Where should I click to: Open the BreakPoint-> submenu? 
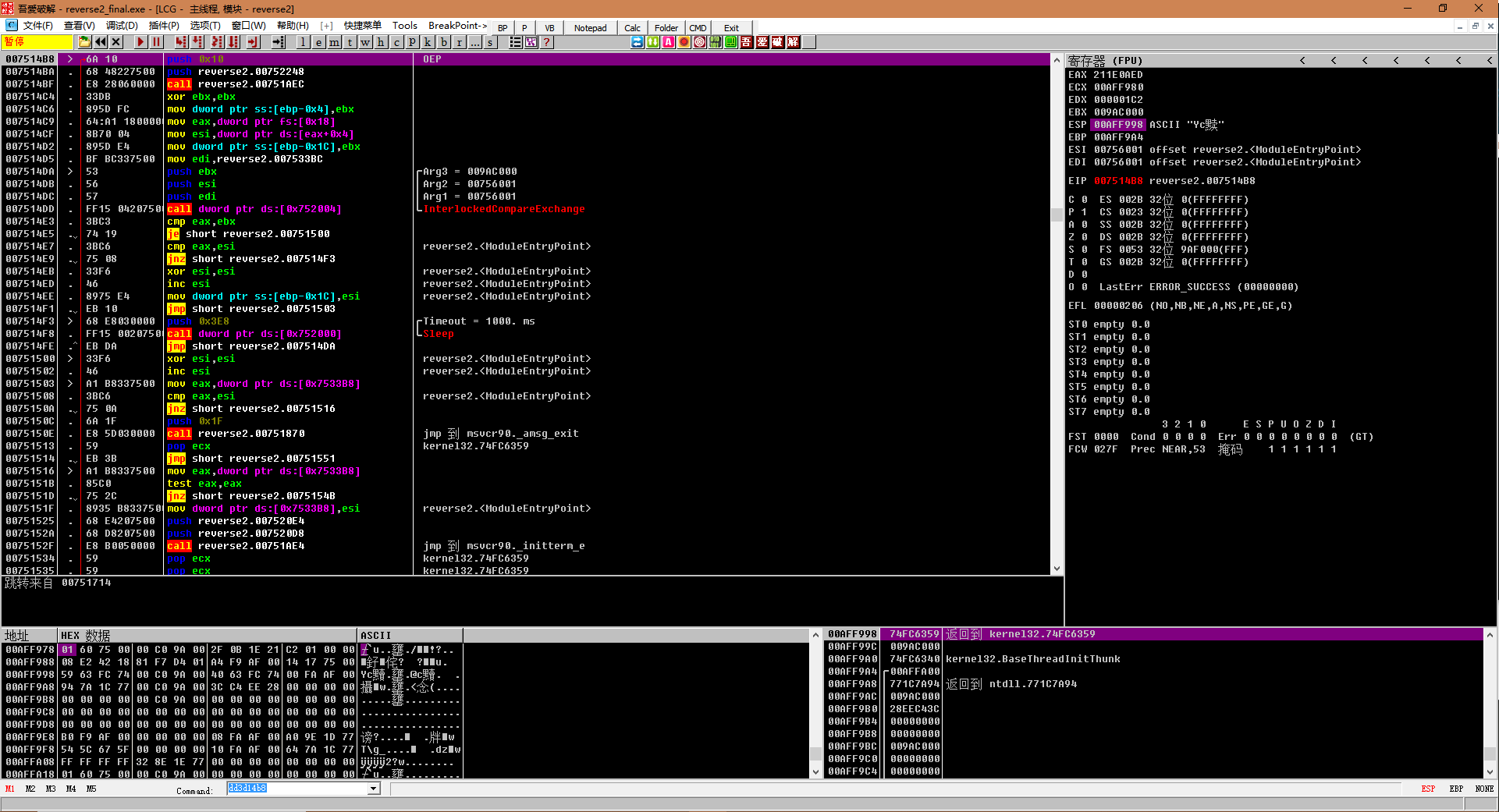pos(458,26)
